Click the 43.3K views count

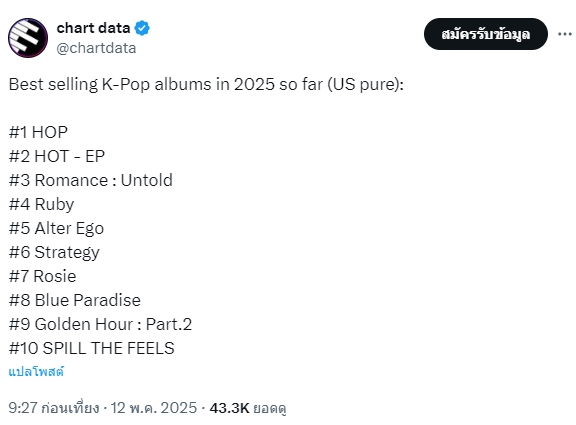pos(230,408)
